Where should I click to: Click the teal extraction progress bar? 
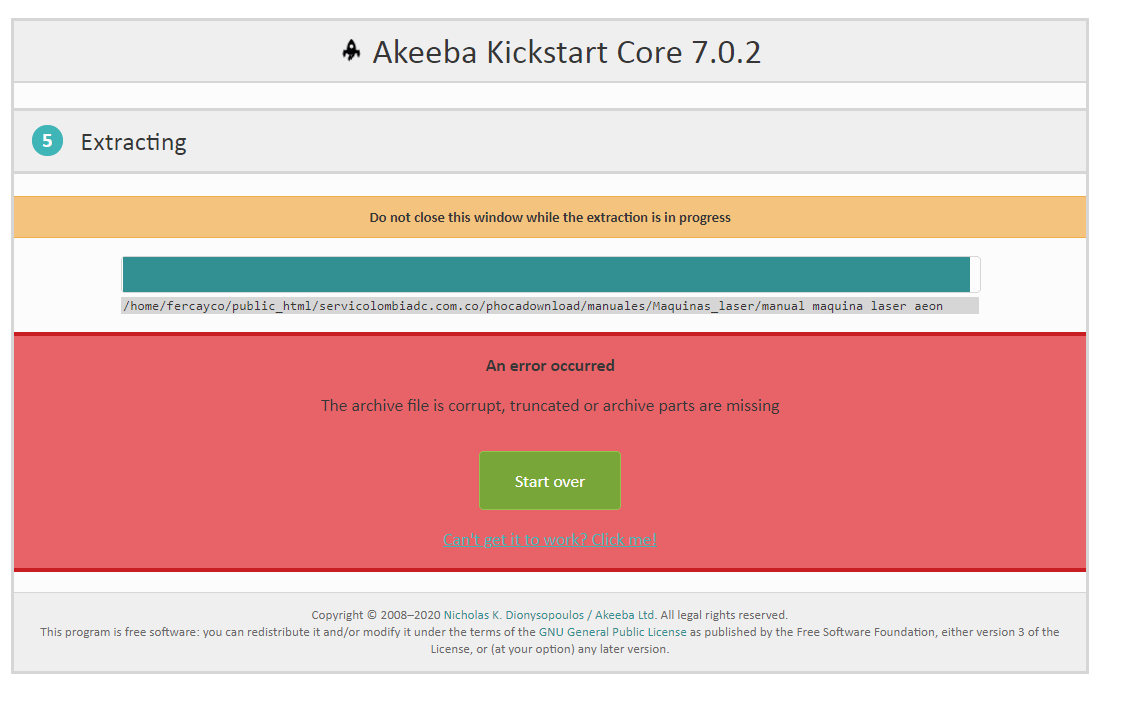tap(546, 274)
